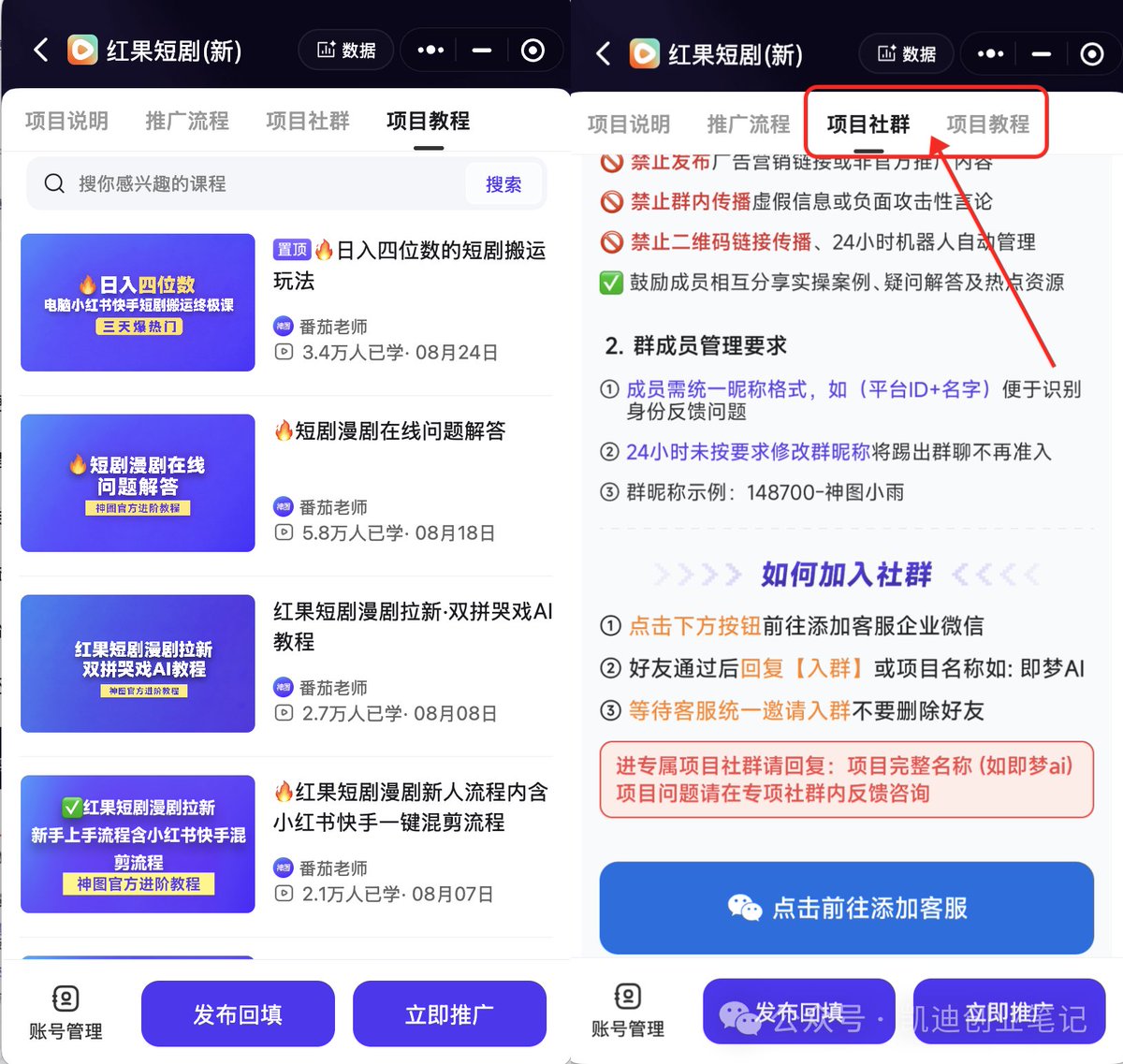Tap play icon beside 3.4万人已学
Screen dimensions: 1123x1064
click(x=284, y=353)
